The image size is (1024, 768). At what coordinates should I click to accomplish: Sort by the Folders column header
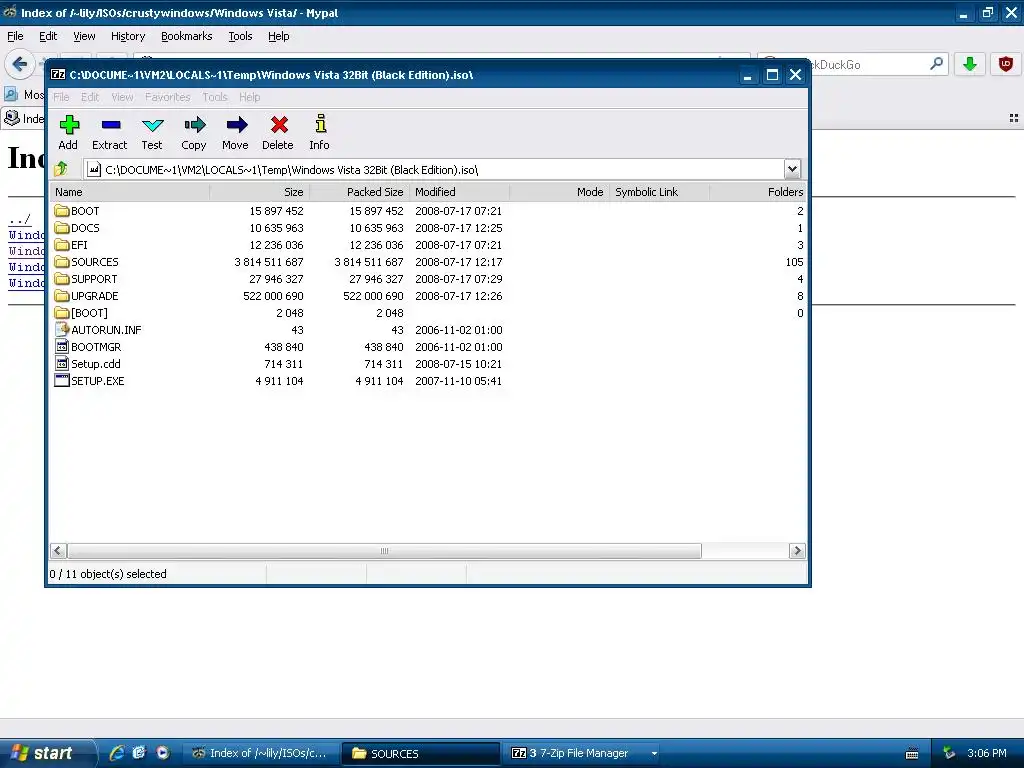[758, 192]
